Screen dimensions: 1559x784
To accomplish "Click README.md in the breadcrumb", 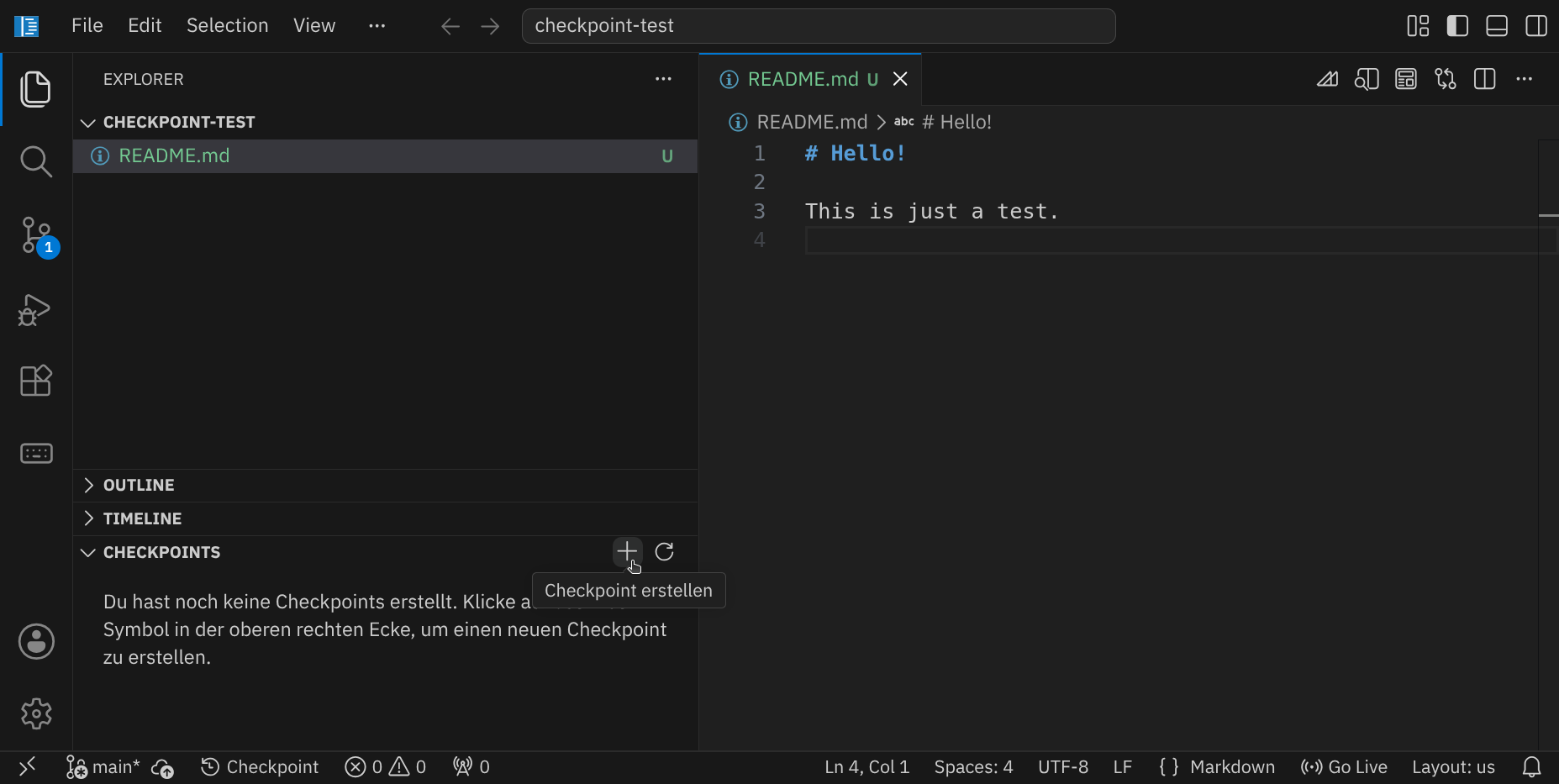I will pyautogui.click(x=812, y=122).
